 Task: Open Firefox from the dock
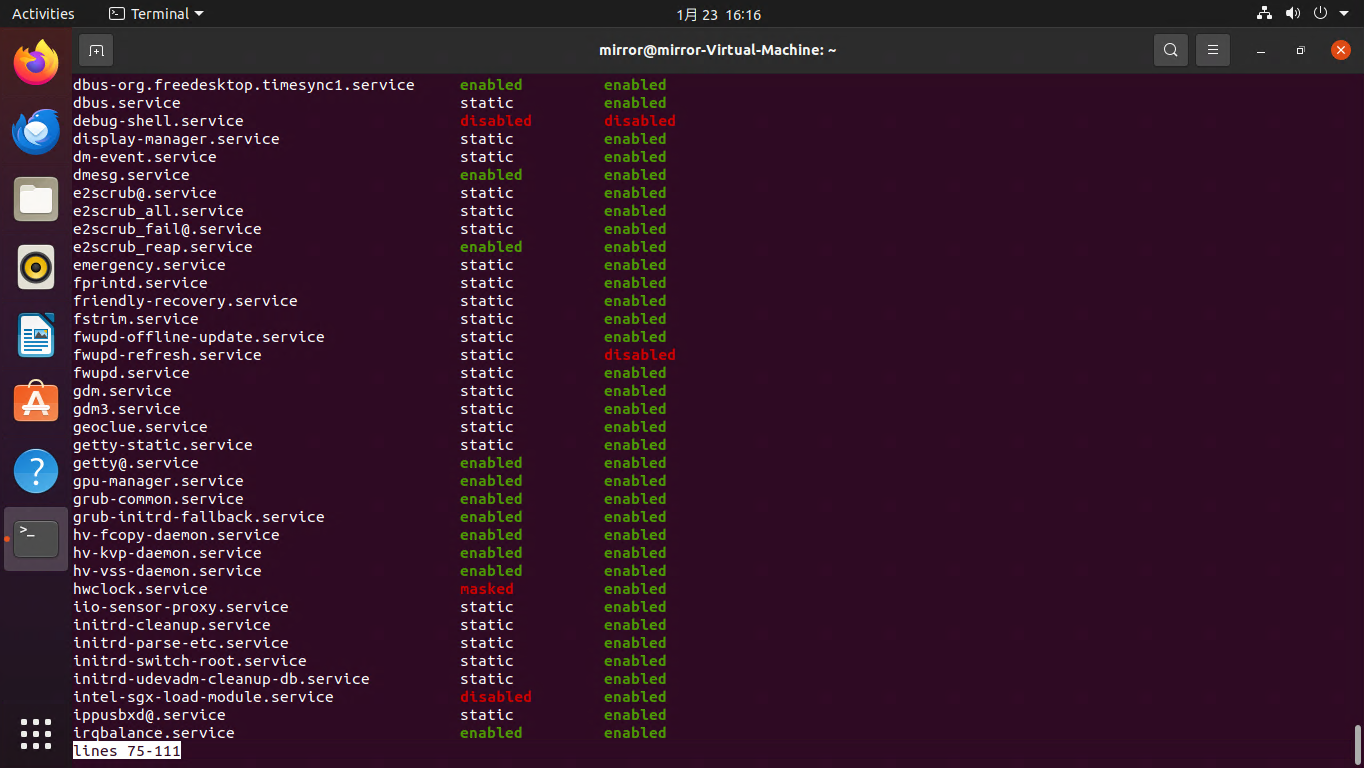pos(36,63)
